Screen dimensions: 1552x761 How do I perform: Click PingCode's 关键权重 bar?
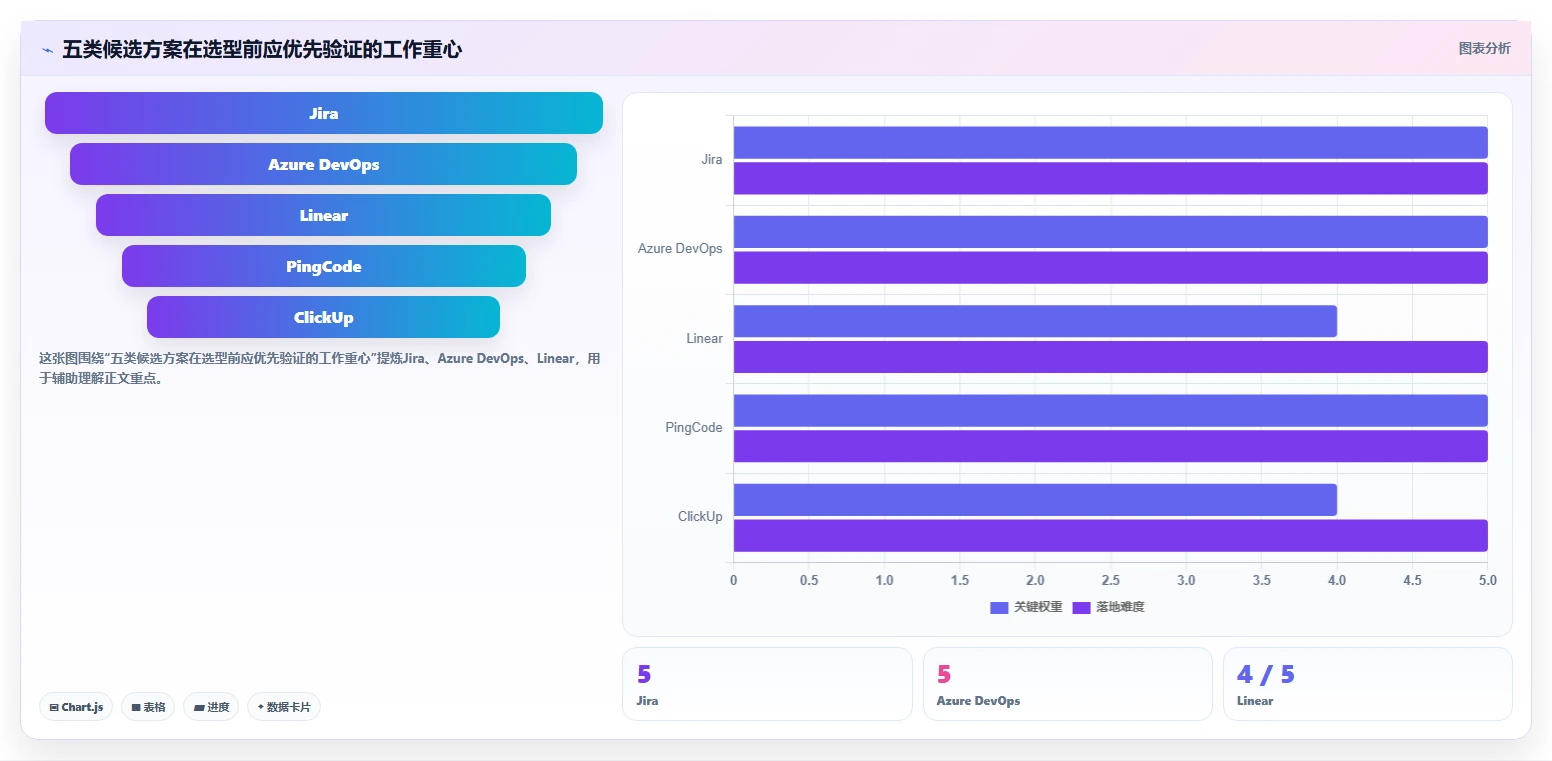tap(1110, 410)
